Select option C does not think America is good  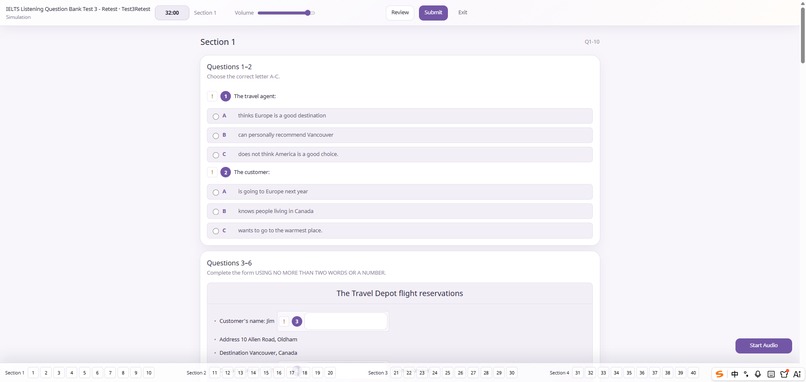[x=399, y=154]
